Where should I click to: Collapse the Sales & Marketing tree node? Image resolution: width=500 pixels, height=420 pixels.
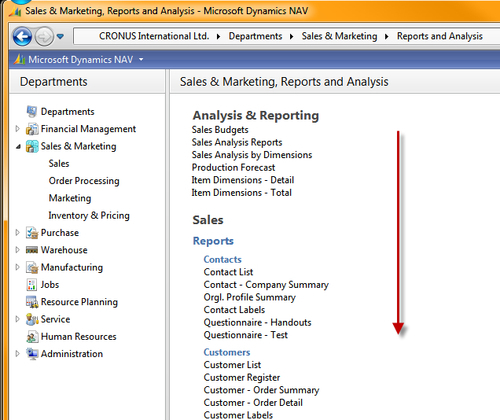pos(18,146)
